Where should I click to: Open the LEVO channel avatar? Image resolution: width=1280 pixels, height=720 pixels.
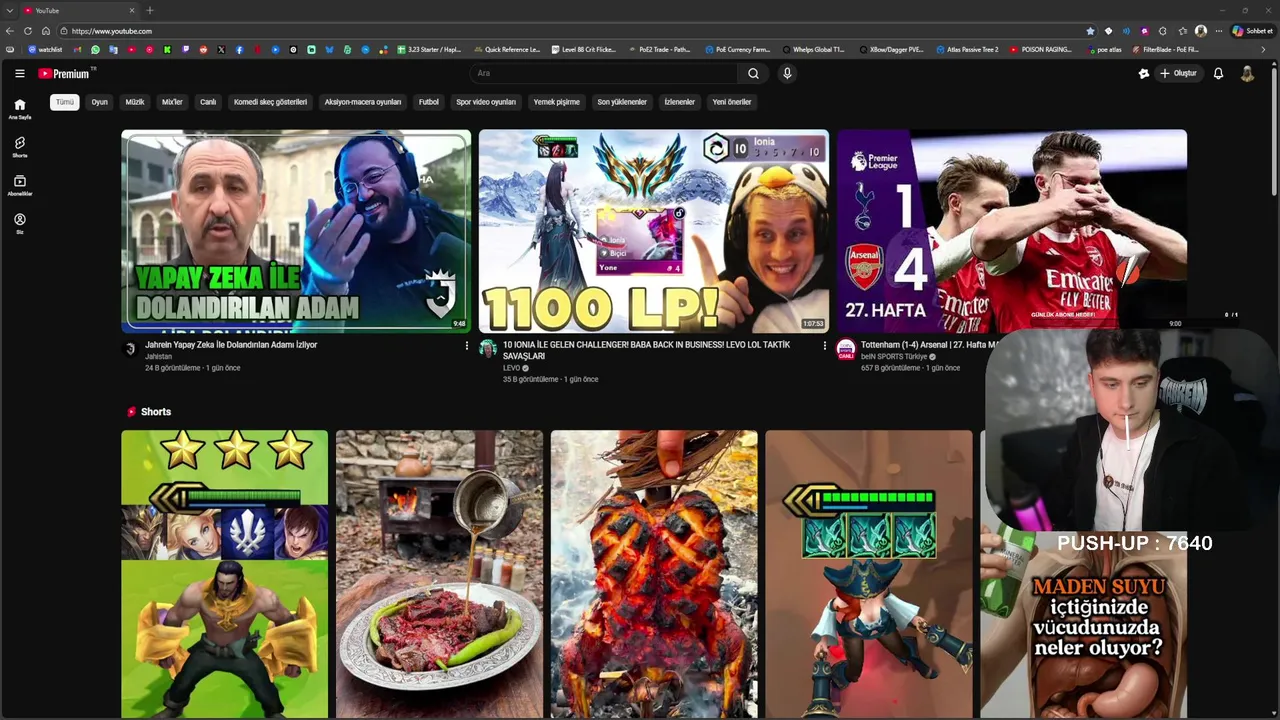(487, 348)
